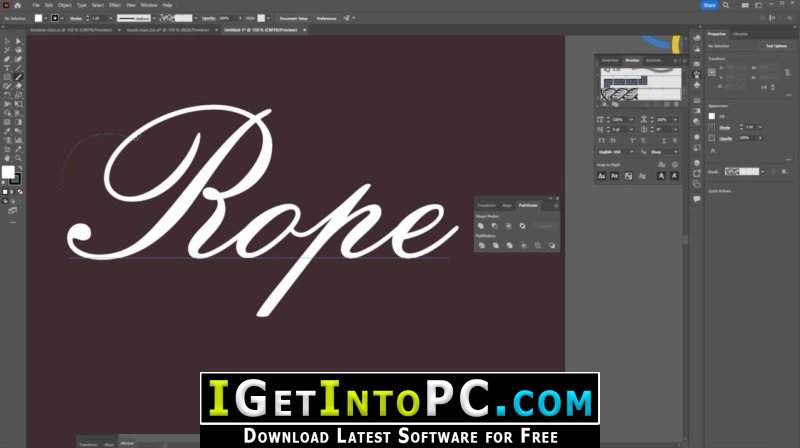The image size is (800, 448).
Task: Open the English: USA language dropdown
Action: [x=616, y=152]
